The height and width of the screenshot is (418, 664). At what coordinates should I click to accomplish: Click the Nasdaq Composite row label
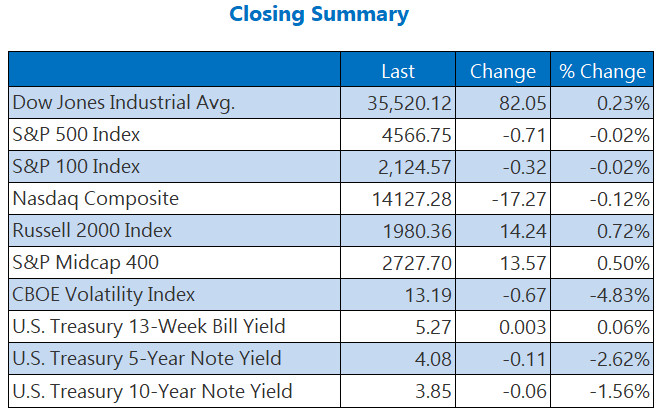click(x=95, y=199)
